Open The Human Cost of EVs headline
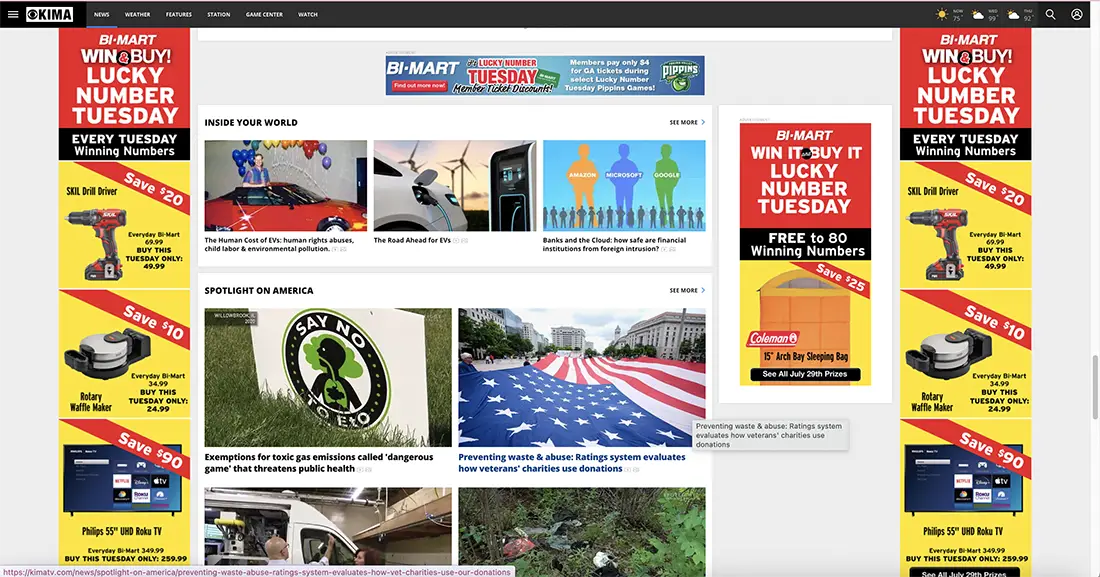Image resolution: width=1100 pixels, height=577 pixels. [279, 244]
